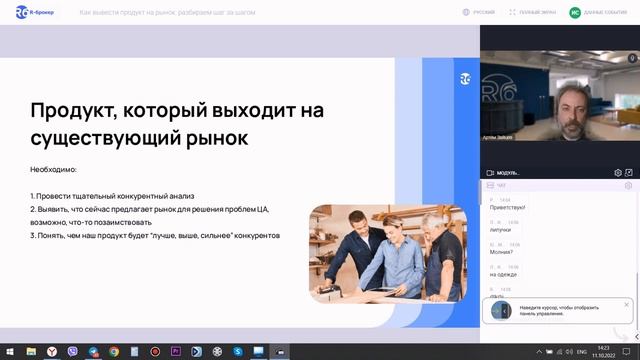This screenshot has width=640, height=360.
Task: Open the monitor icon app in taskbar
Action: coord(259,351)
